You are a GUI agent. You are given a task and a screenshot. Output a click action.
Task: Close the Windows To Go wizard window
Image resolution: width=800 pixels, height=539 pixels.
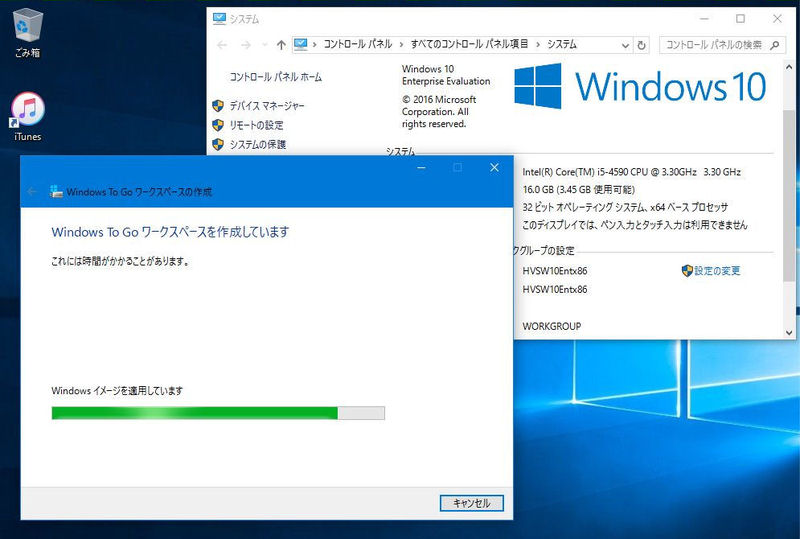pos(494,167)
